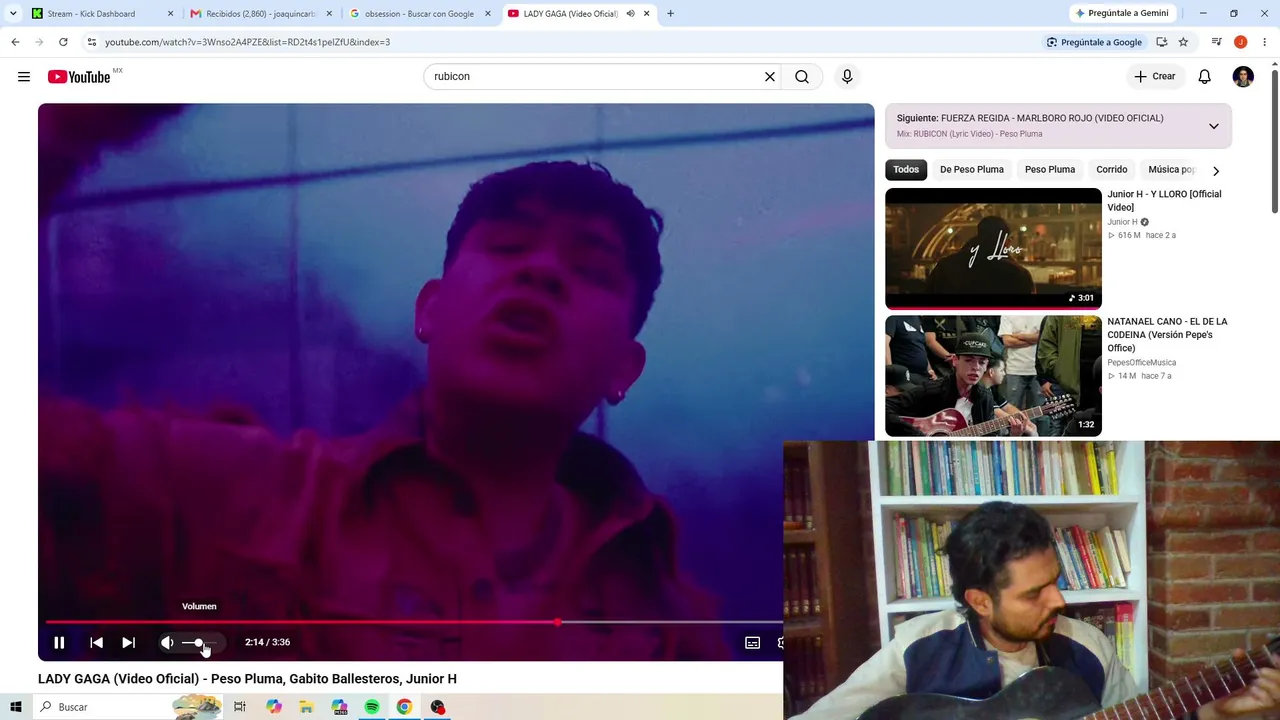
Task: Open Junior H - Y LLORO title
Action: [x=1164, y=201]
